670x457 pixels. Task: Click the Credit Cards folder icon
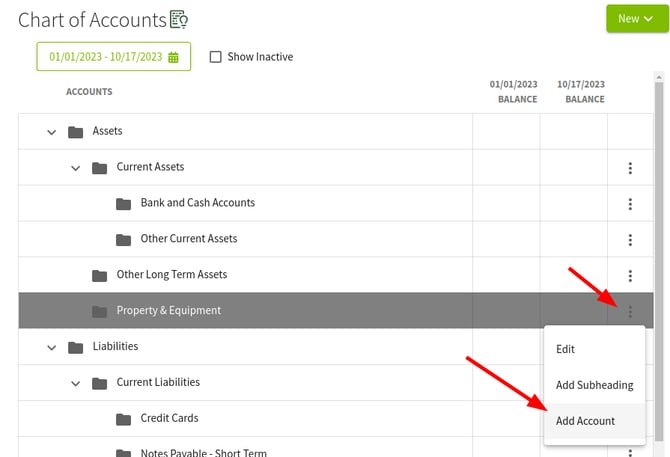click(124, 419)
